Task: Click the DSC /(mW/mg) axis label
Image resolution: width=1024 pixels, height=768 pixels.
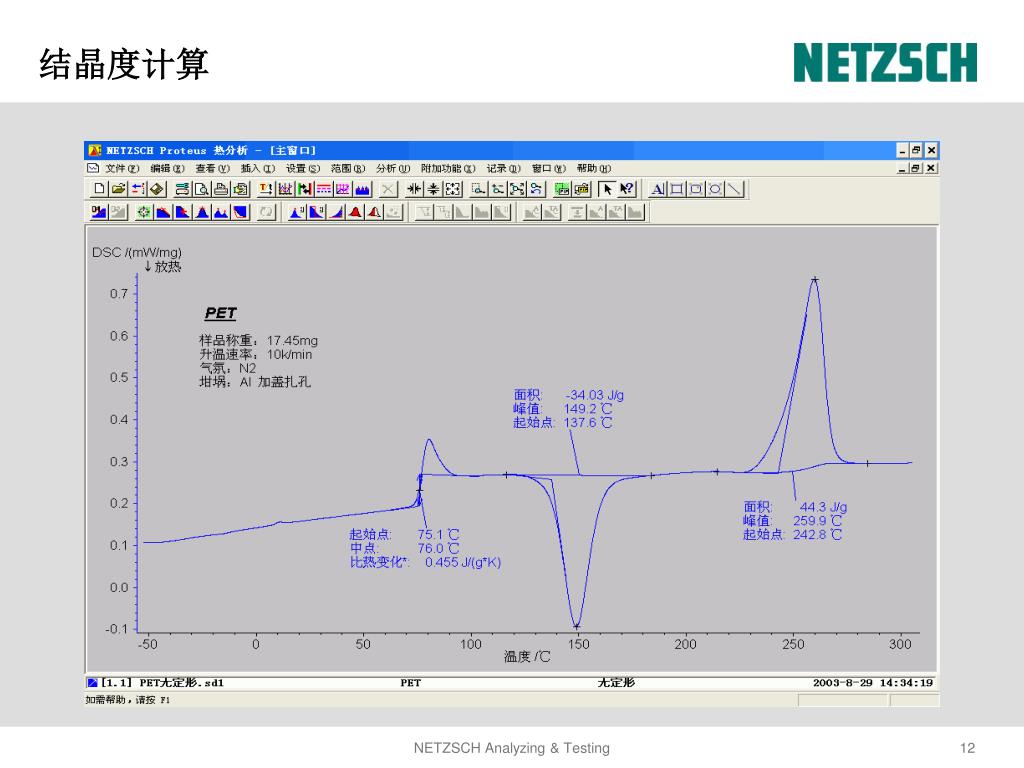Action: [136, 252]
